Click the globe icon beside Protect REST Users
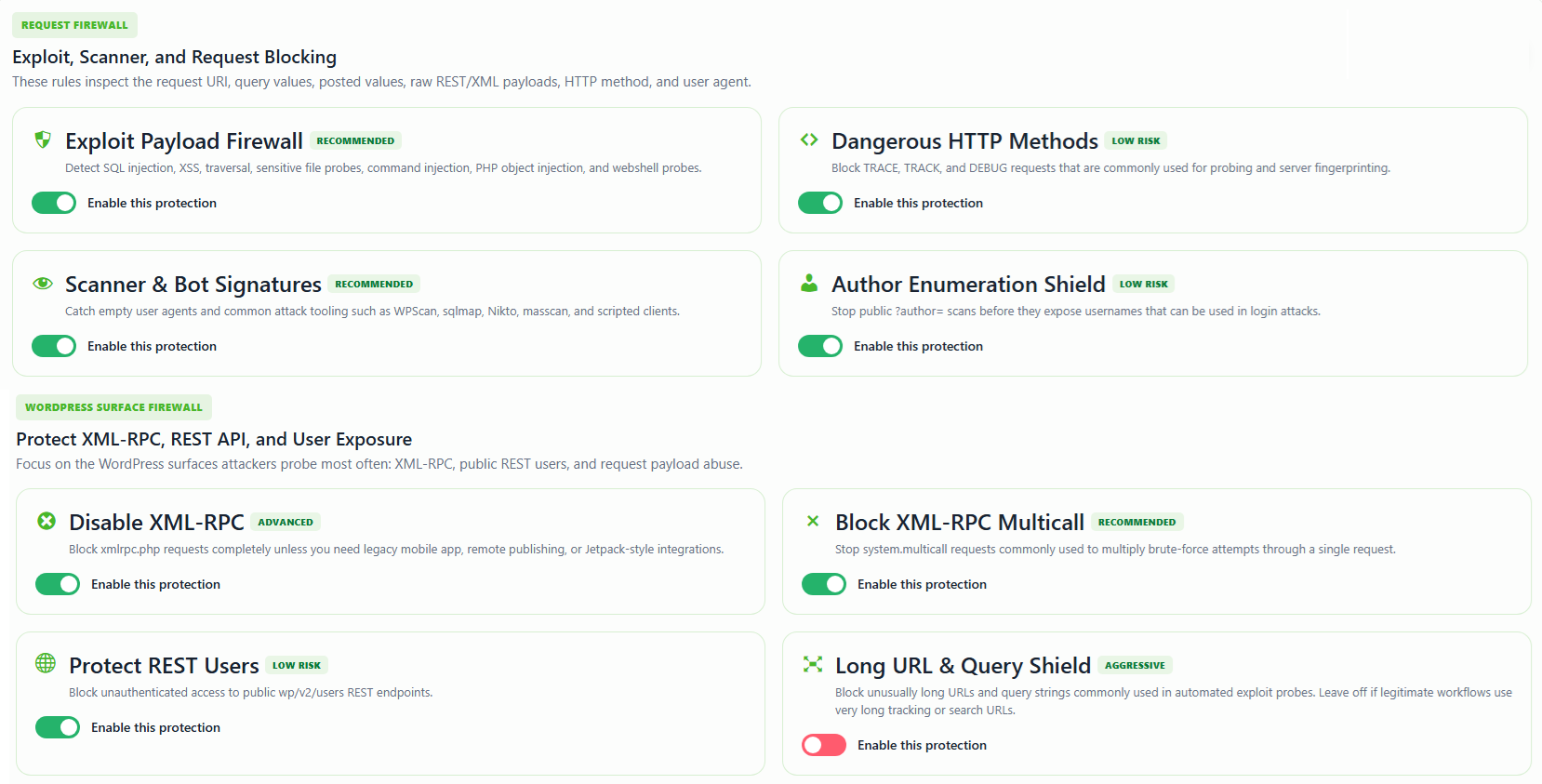 pos(46,662)
